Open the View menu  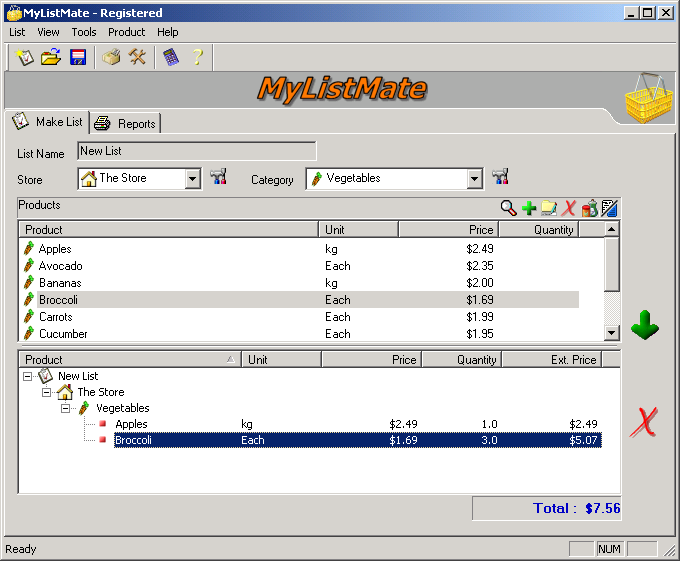(x=48, y=32)
